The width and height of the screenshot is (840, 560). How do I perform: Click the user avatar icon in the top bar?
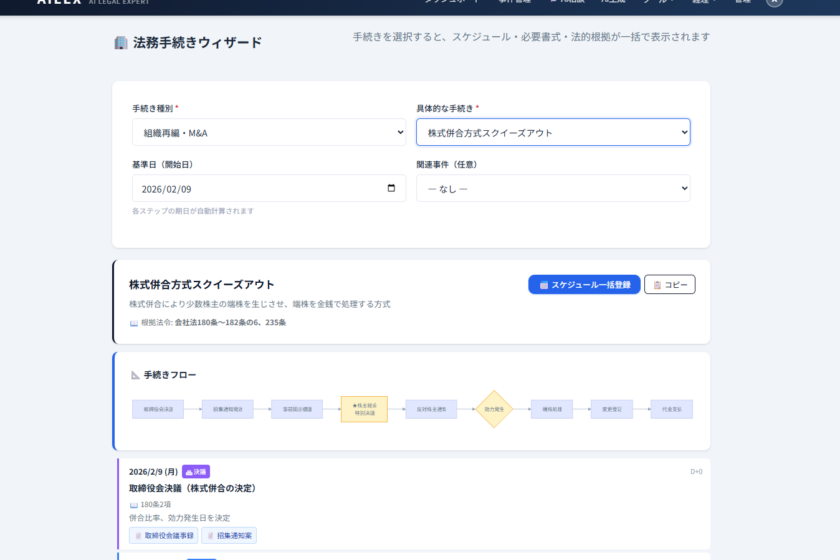tap(774, 2)
